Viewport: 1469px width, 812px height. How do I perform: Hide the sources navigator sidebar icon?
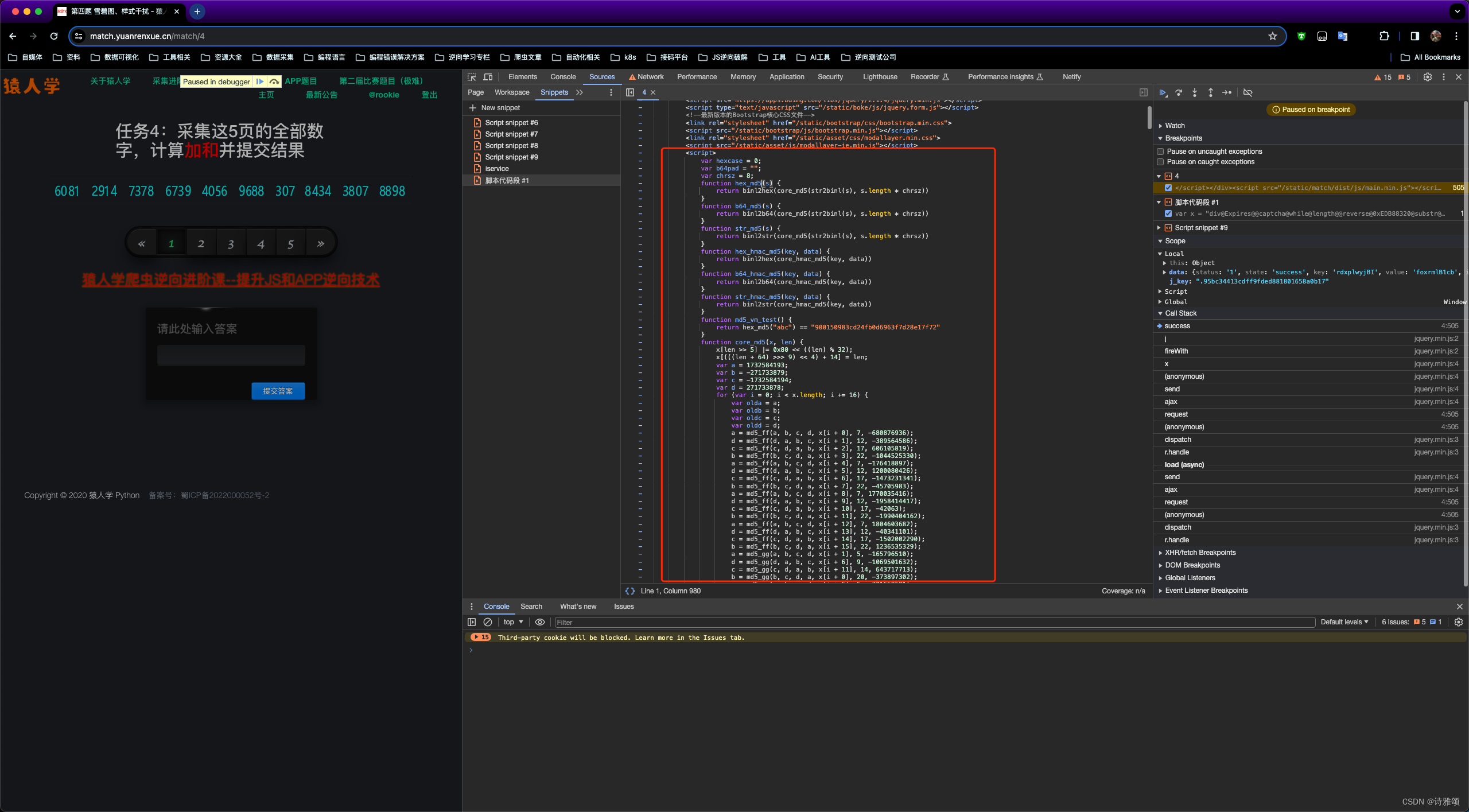coord(630,92)
